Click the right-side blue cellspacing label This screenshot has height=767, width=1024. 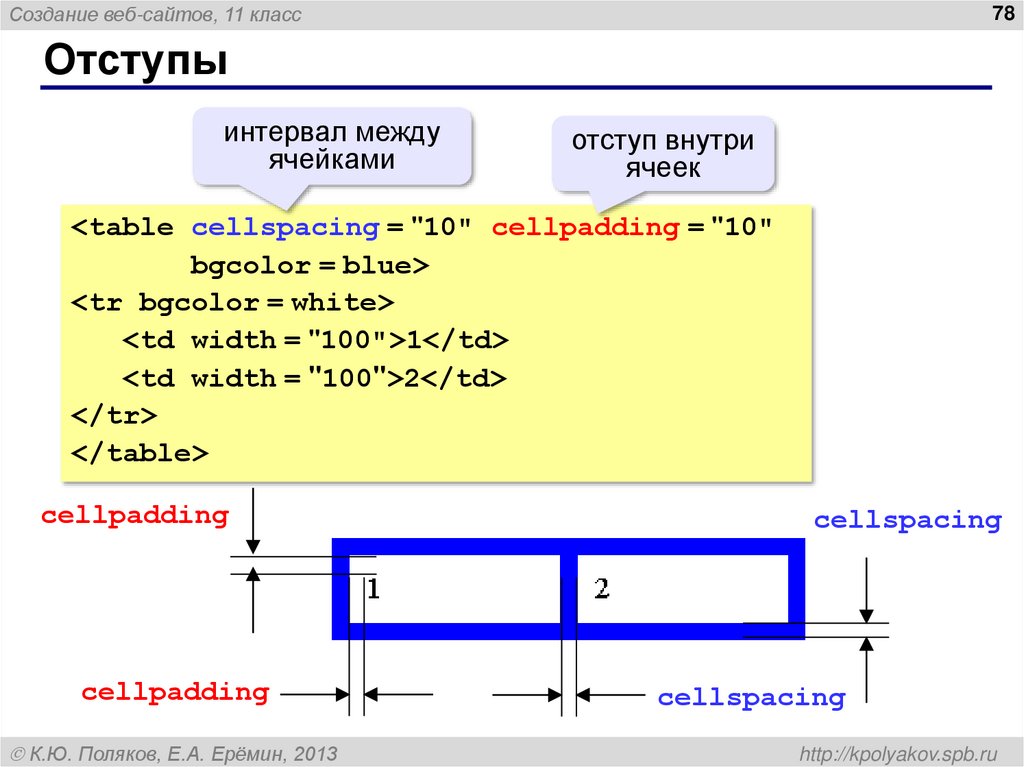tap(907, 520)
